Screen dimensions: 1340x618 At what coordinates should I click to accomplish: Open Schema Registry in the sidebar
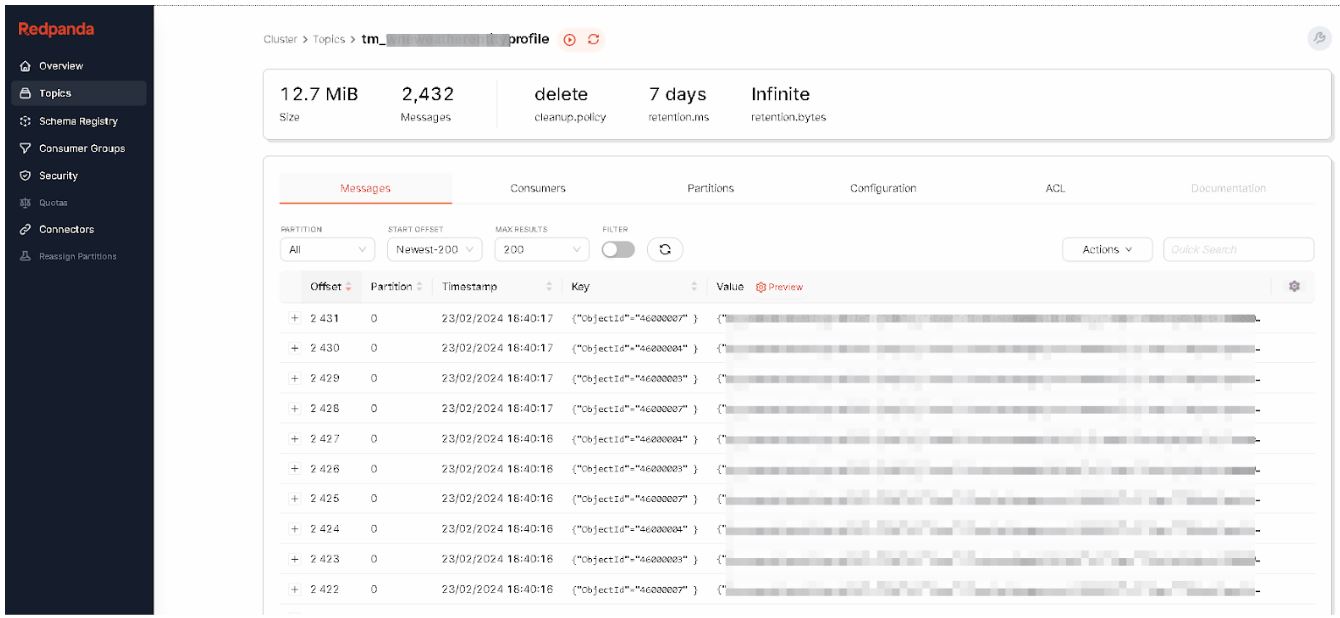(78, 121)
